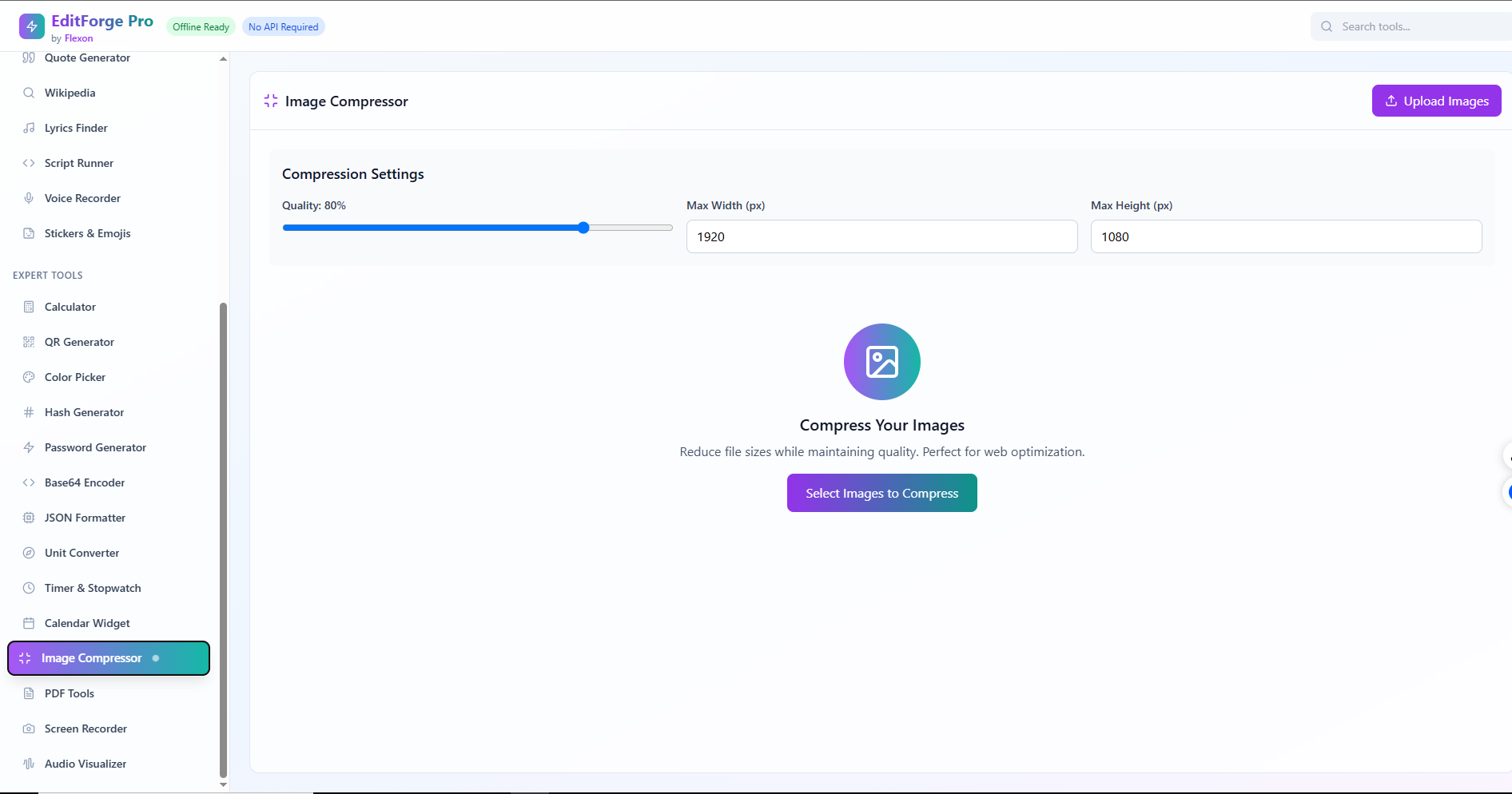This screenshot has height=794, width=1512.
Task: Click the 'Quality: 80%' label
Action: click(x=314, y=205)
